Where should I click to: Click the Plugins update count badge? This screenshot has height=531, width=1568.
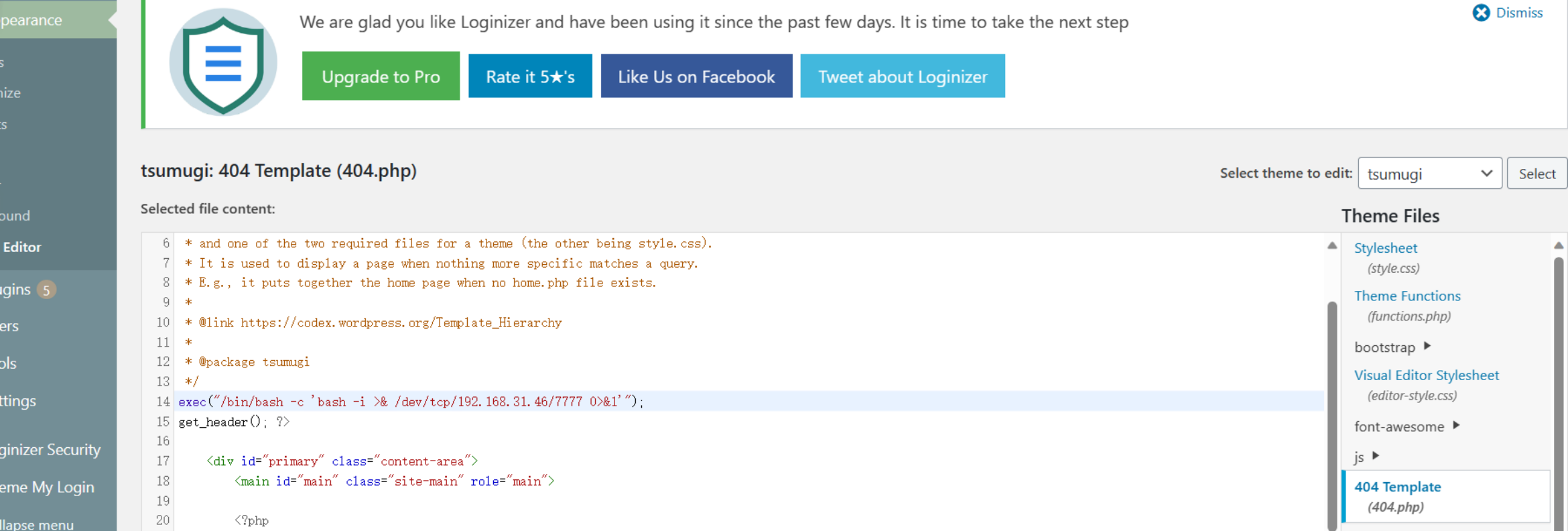(46, 290)
